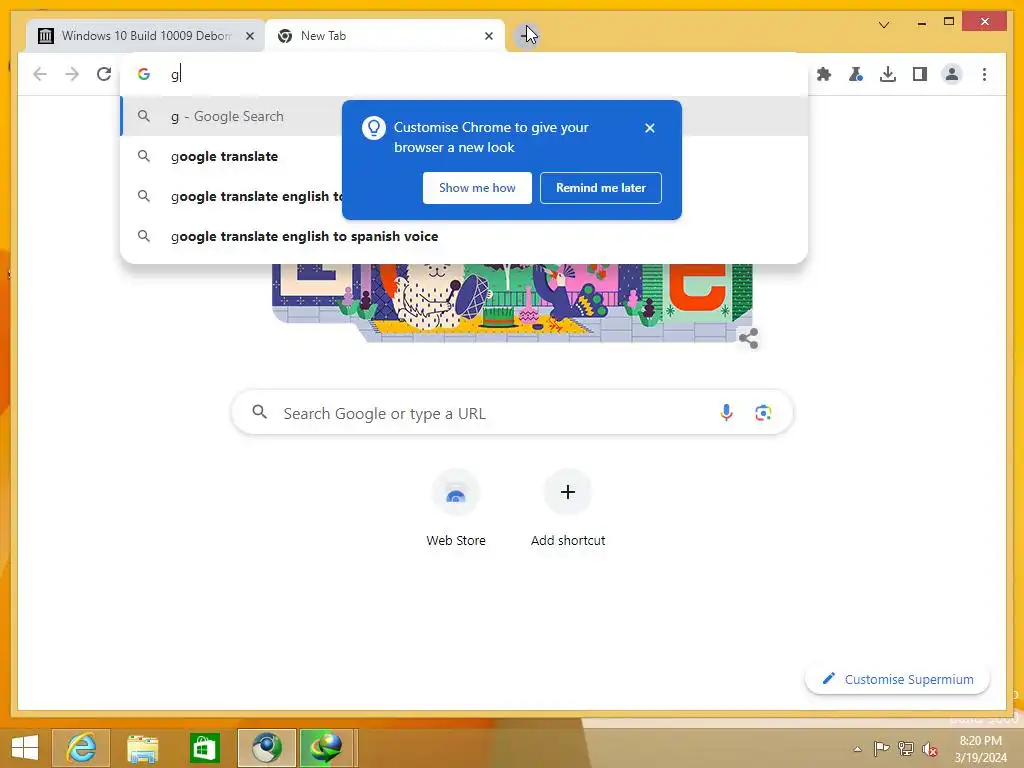Select the New Tab tab
This screenshot has height=768, width=1024.
click(x=385, y=36)
